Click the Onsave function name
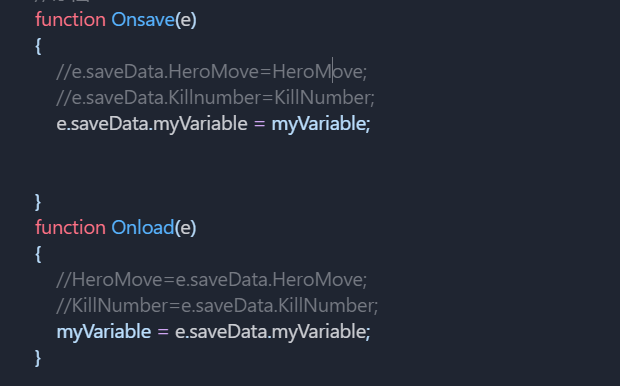Viewport: 620px width, 386px height. [x=143, y=20]
